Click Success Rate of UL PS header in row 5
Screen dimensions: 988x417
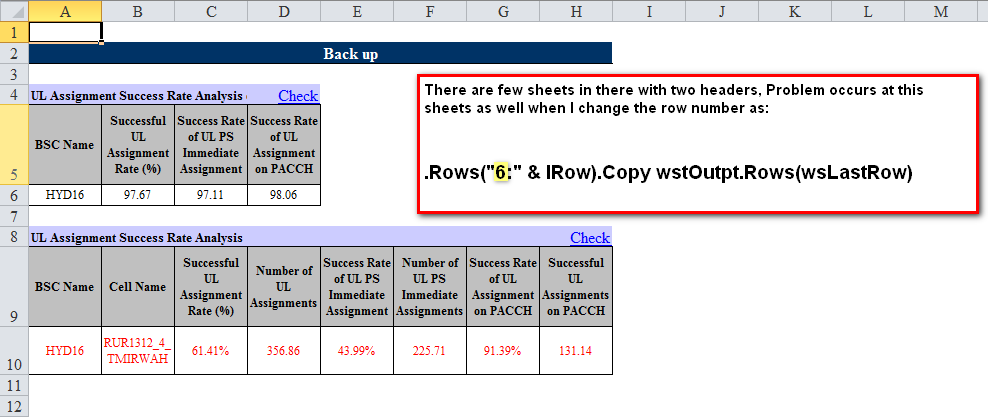pos(211,145)
